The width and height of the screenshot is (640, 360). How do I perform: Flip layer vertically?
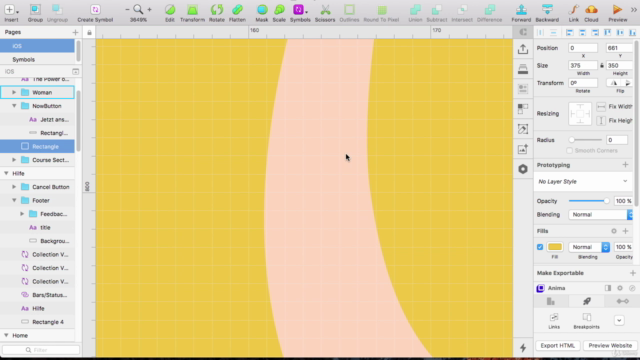click(x=627, y=83)
